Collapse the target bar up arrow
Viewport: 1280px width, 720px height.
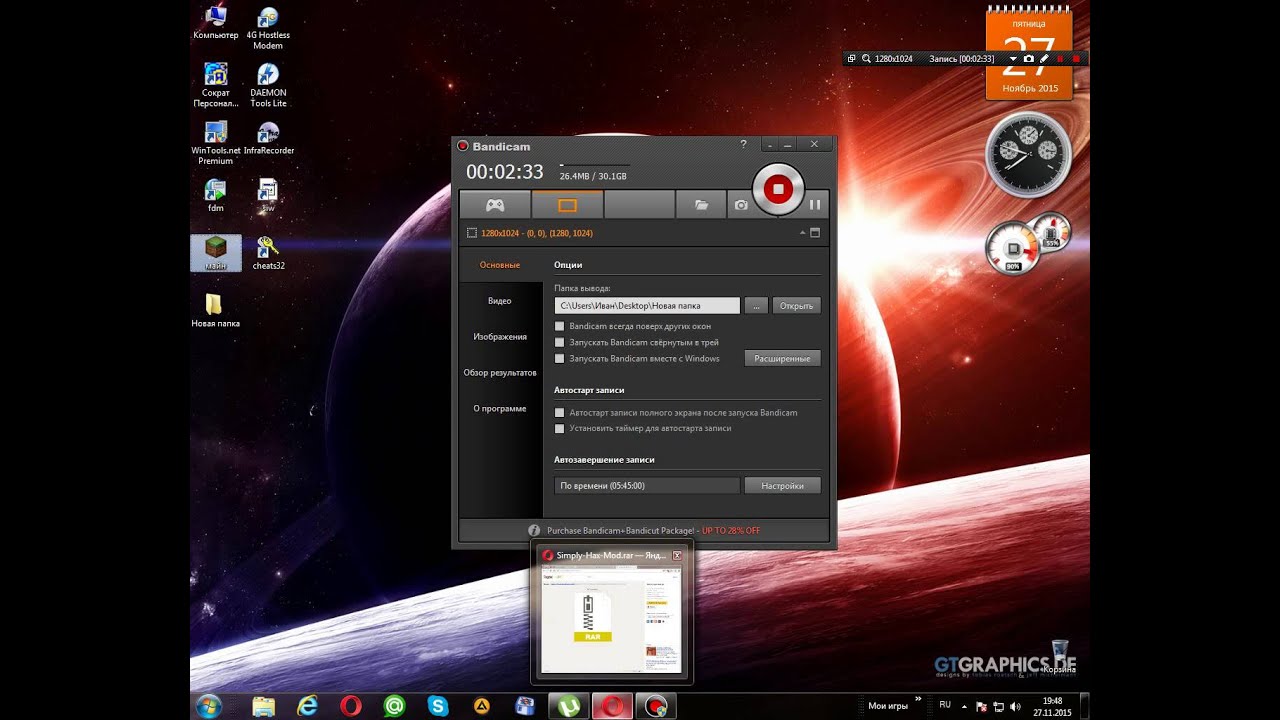(x=801, y=233)
